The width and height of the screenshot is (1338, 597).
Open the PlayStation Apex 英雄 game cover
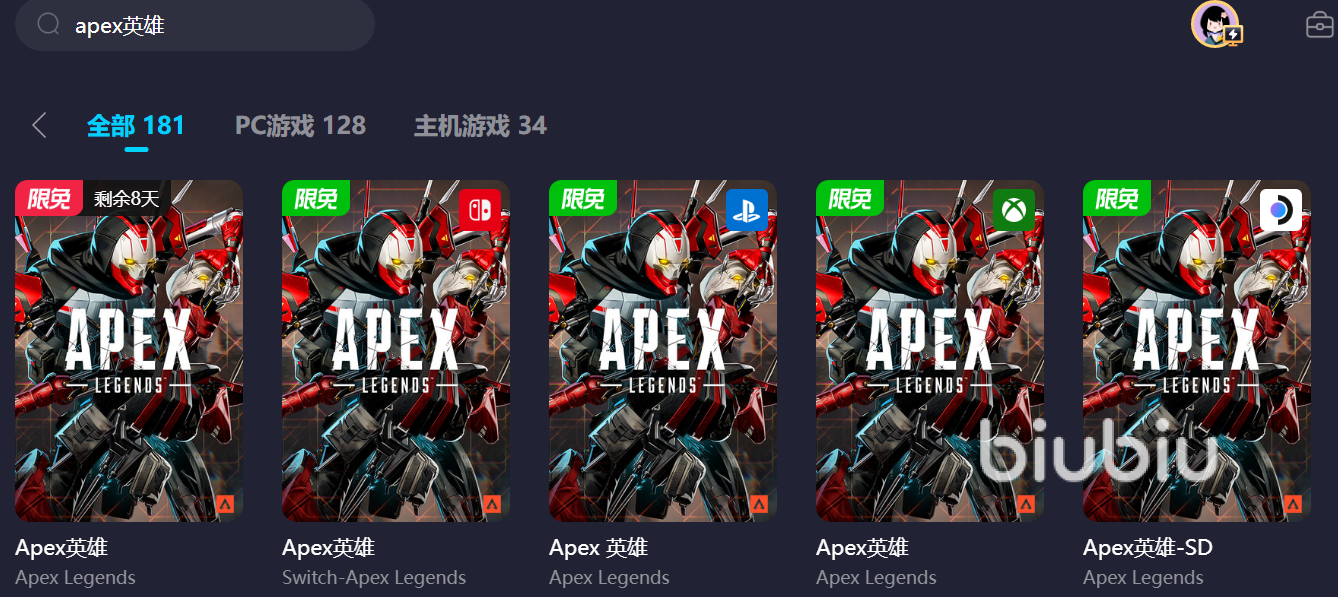point(663,351)
